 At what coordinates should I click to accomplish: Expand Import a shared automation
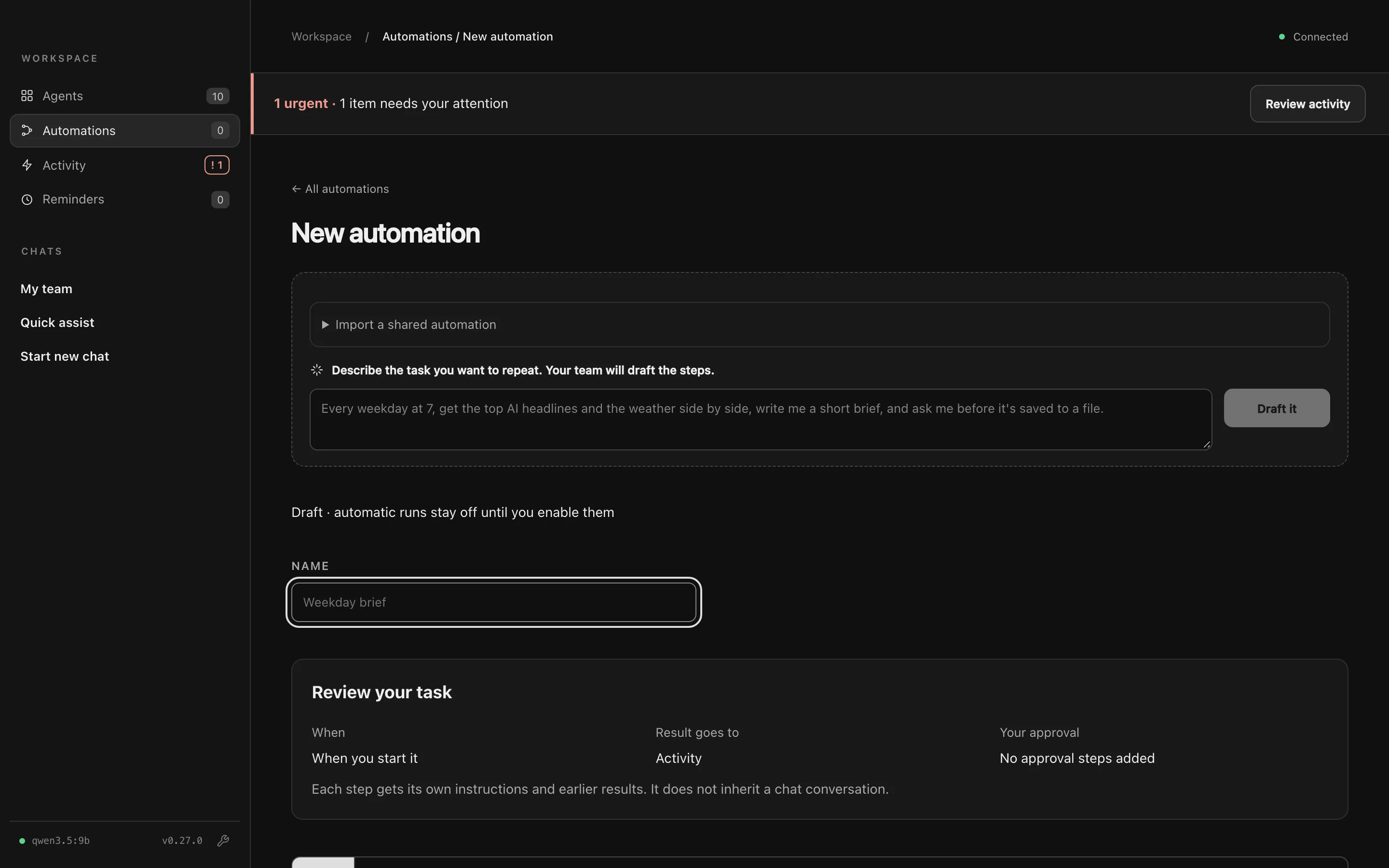coord(819,325)
